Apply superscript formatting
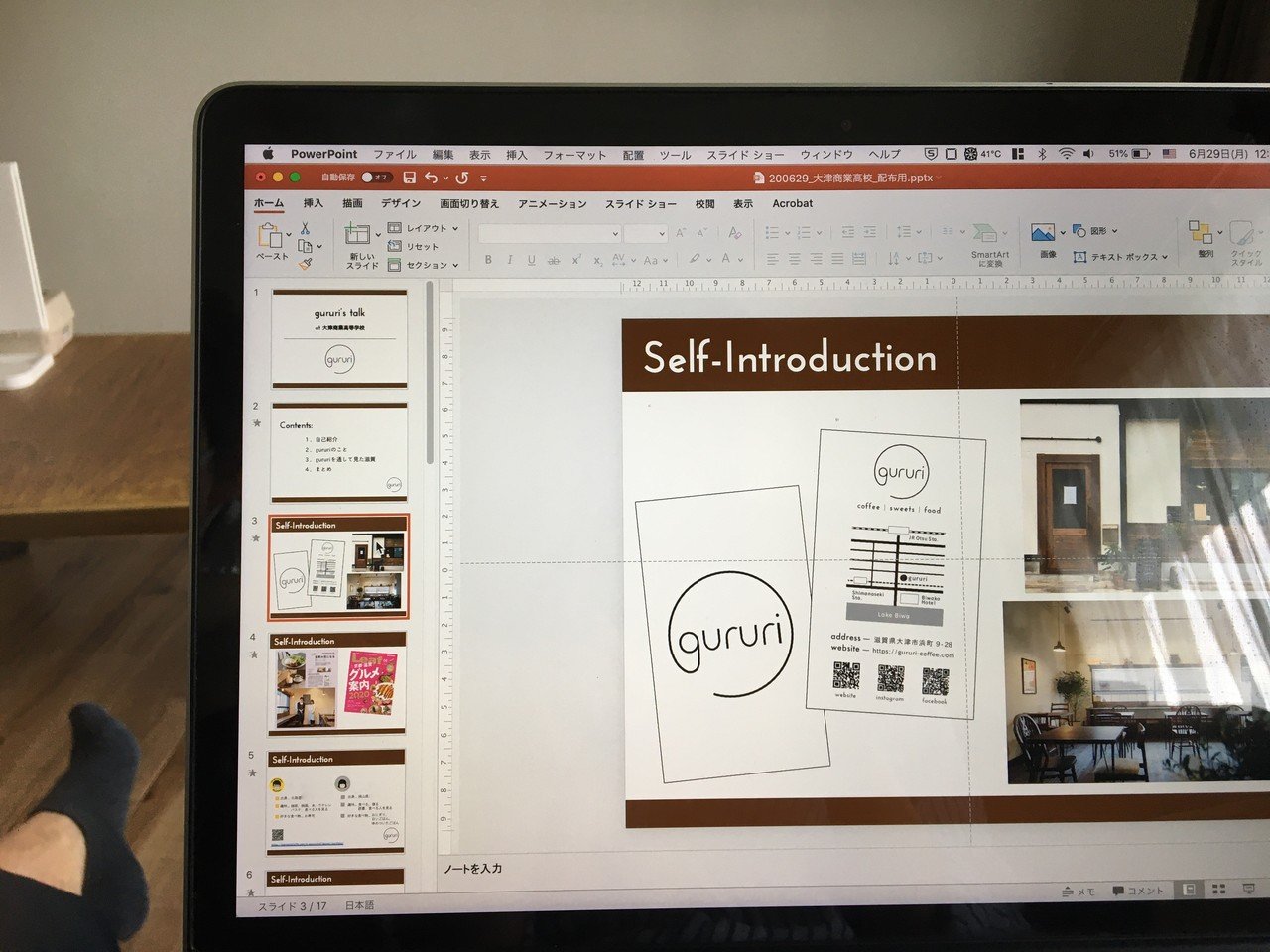 pyautogui.click(x=576, y=260)
